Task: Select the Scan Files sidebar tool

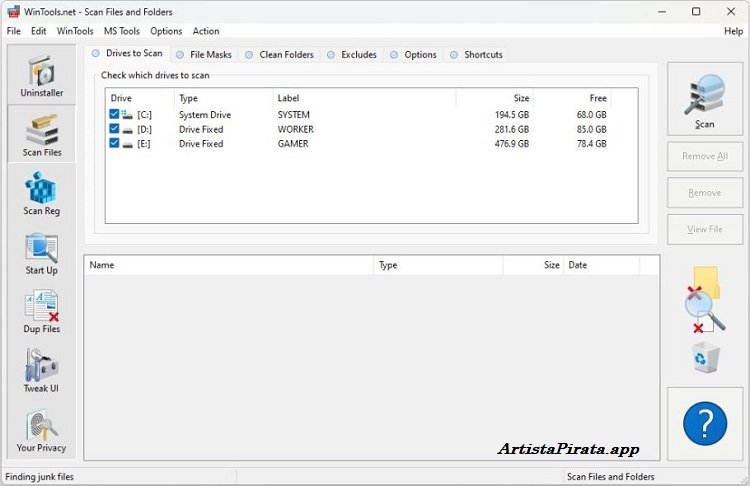Action: tap(42, 134)
